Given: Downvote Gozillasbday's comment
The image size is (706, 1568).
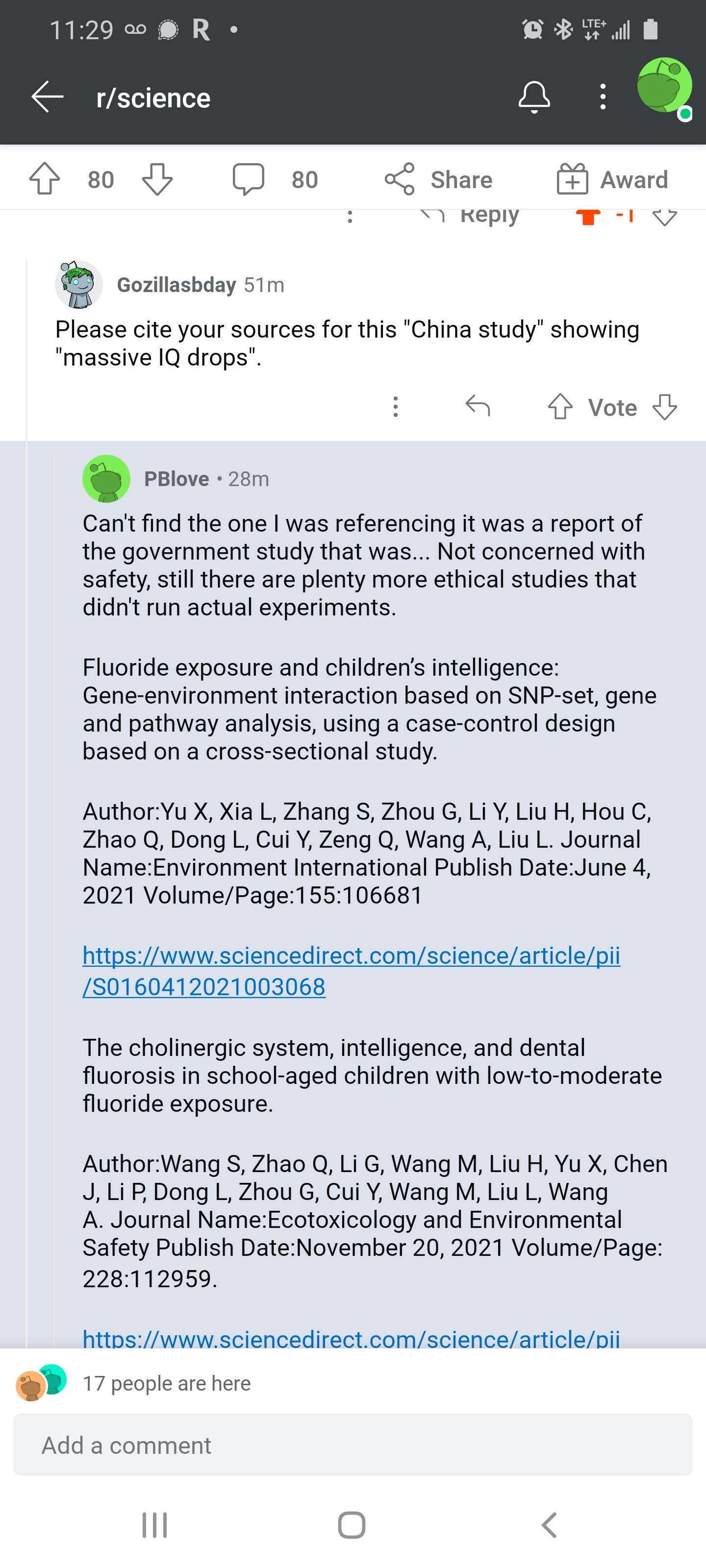Looking at the screenshot, I should (x=665, y=407).
